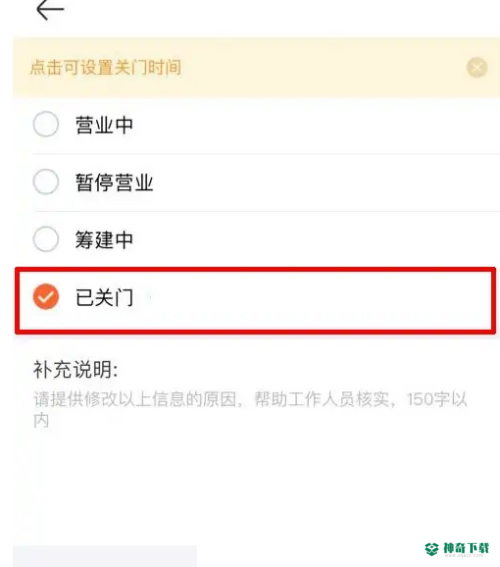Viewport: 500px width, 567px height.
Task: Click the 补充说明 heading label
Action: 76,370
